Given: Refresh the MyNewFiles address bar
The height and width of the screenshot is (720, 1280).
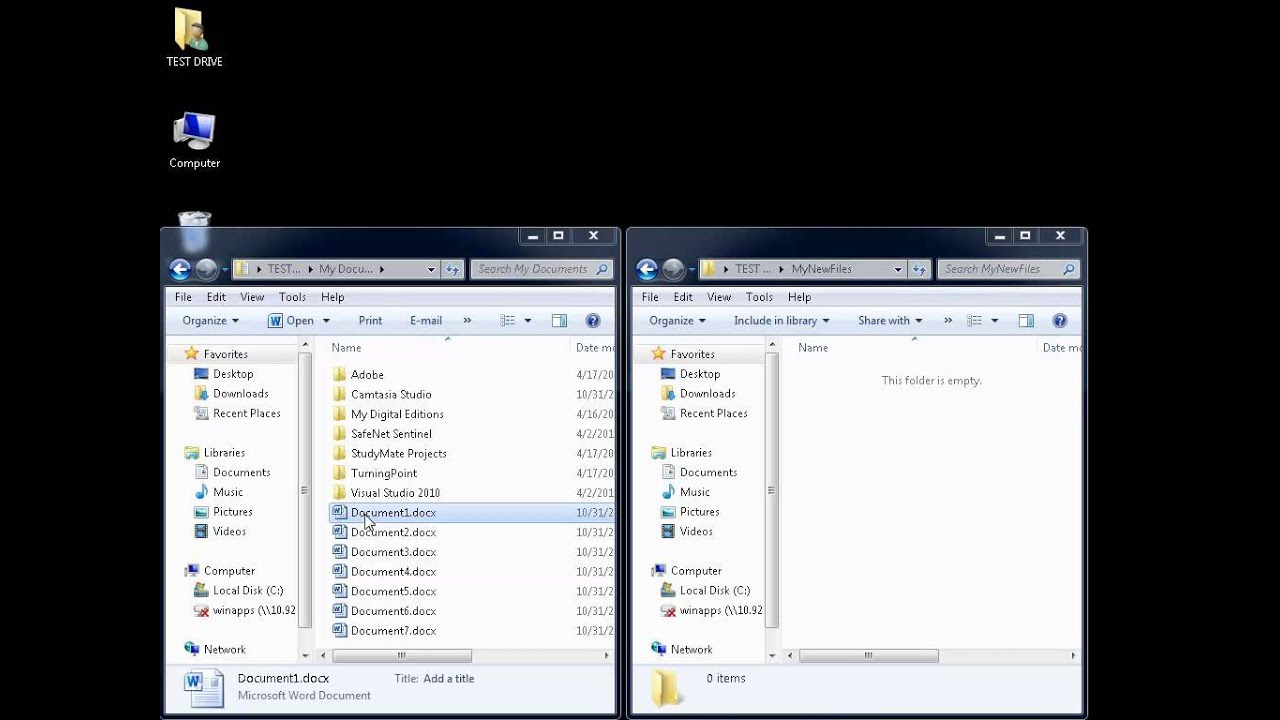Looking at the screenshot, I should pyautogui.click(x=920, y=269).
